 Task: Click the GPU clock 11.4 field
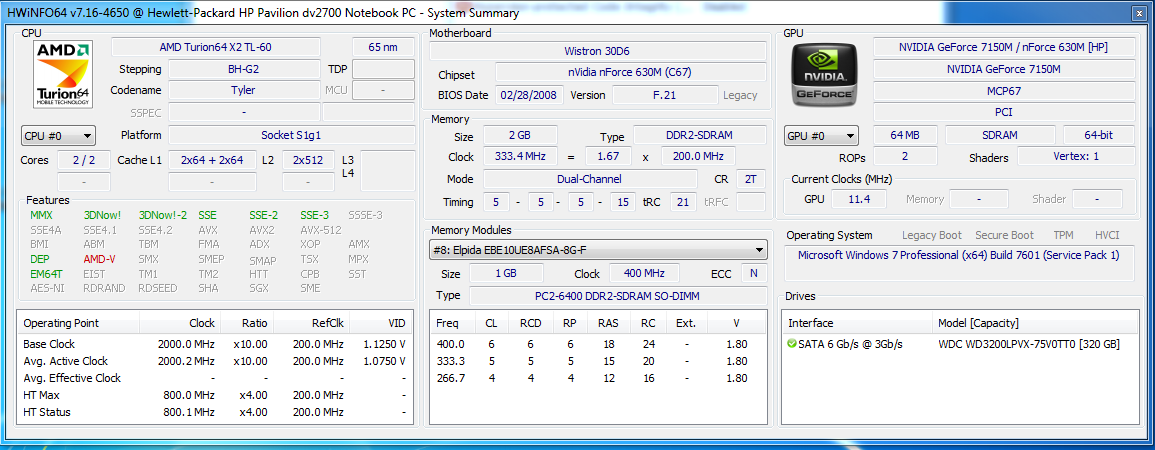859,199
